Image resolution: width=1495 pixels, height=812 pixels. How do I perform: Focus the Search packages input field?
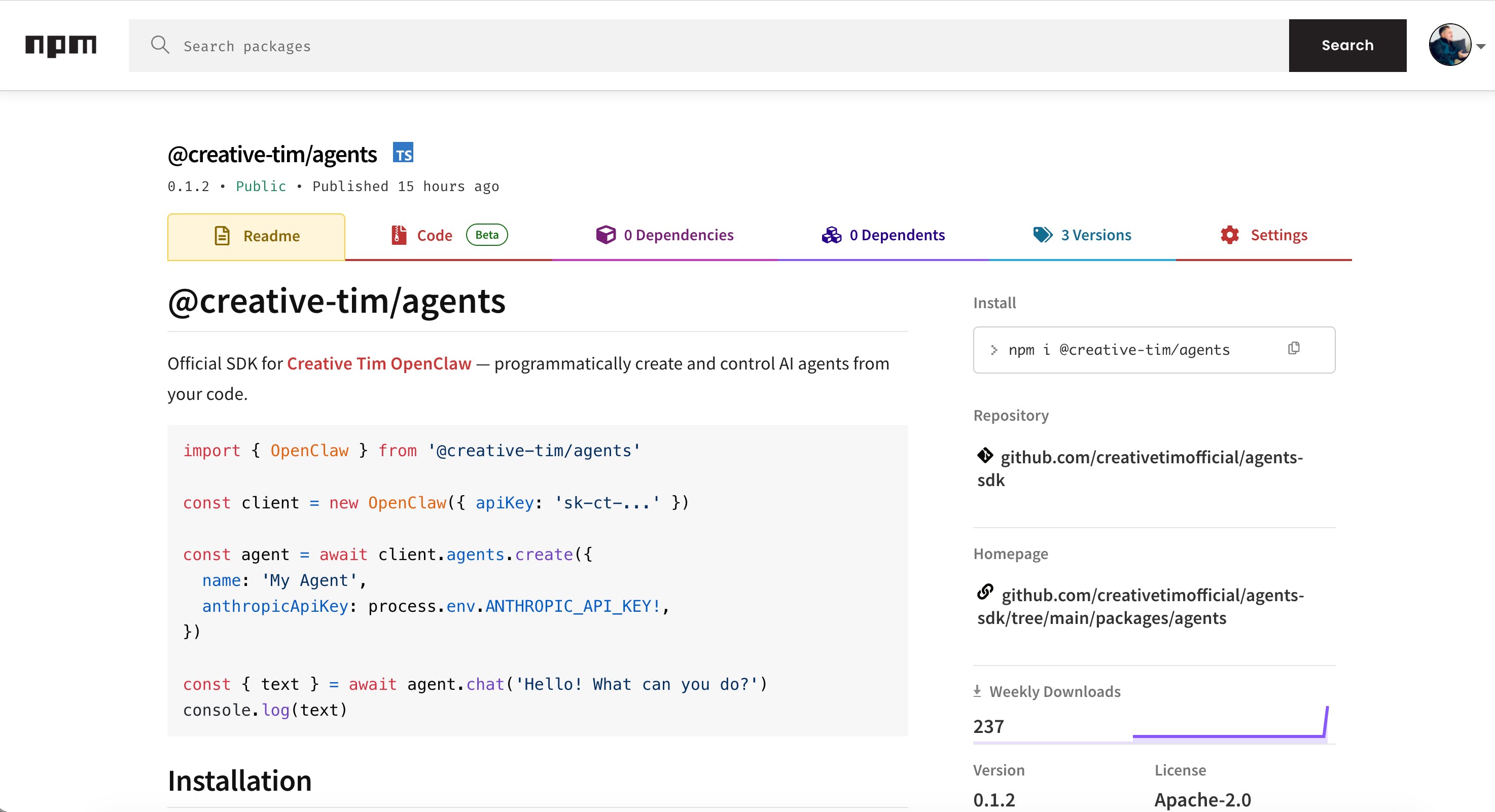point(696,46)
